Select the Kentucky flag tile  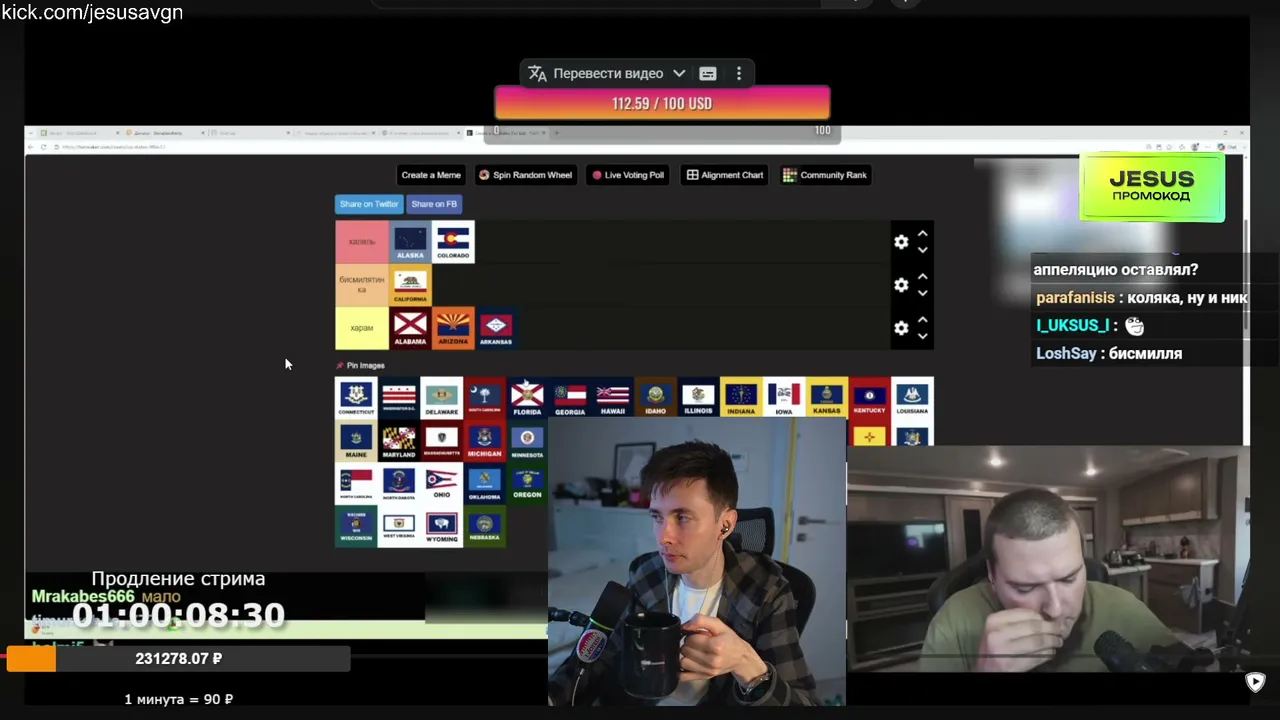pyautogui.click(x=870, y=398)
